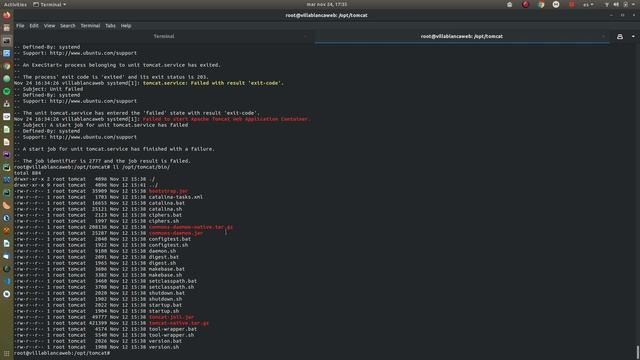Open the clock and calendar in the top bar

click(x=327, y=4)
